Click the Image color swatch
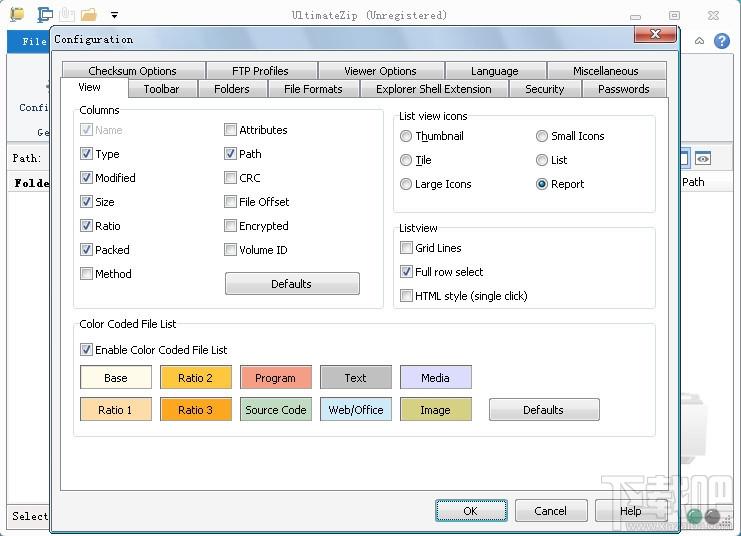This screenshot has height=536, width=741. [436, 410]
